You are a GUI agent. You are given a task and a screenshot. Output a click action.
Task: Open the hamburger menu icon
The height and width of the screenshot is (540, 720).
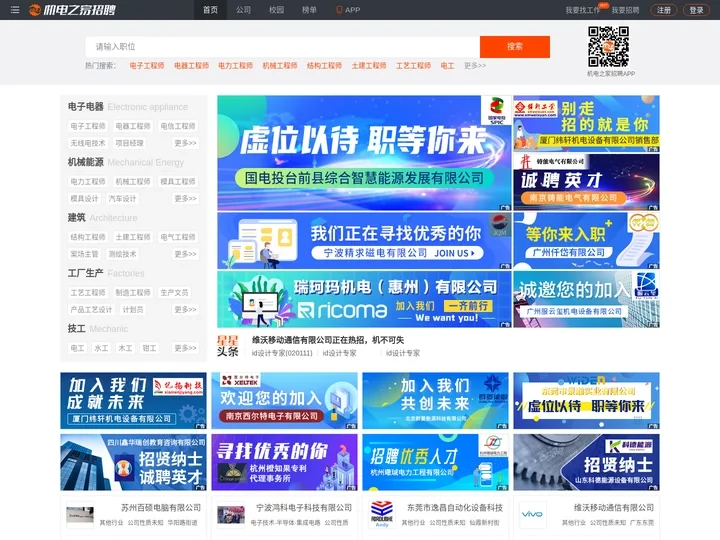15,10
